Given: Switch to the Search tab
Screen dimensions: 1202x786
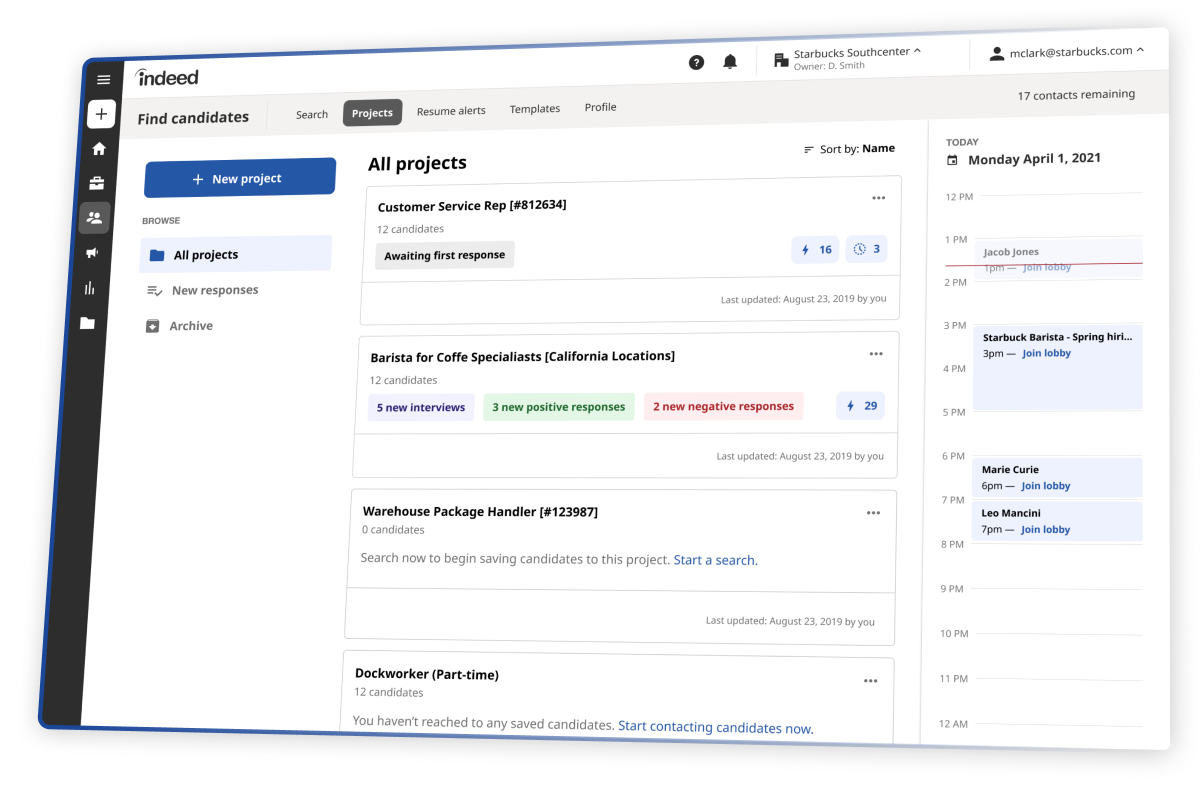Looking at the screenshot, I should coord(312,115).
